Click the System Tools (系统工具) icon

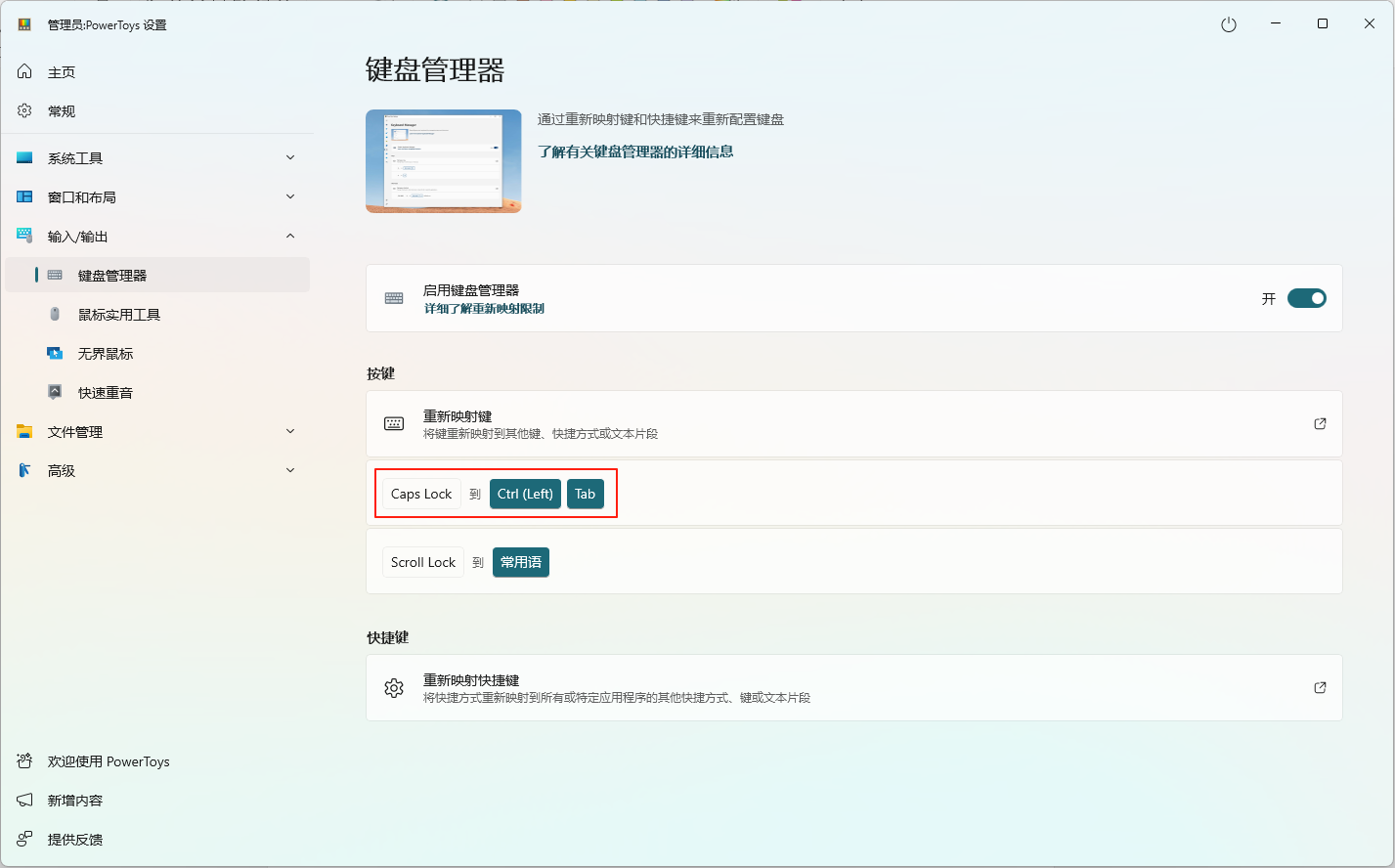click(x=24, y=157)
